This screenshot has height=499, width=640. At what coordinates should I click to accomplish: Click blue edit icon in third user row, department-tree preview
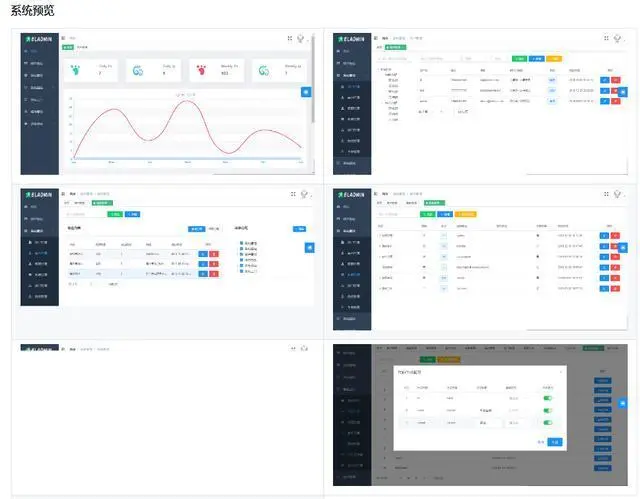pyautogui.click(x=604, y=101)
